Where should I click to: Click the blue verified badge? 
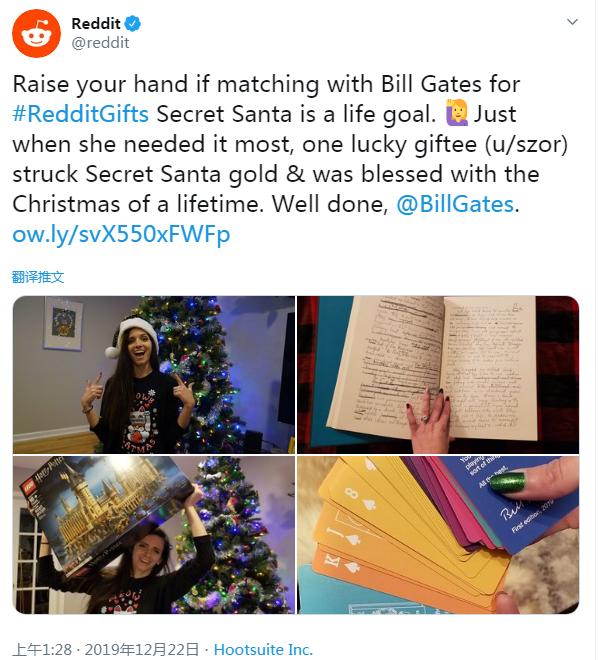[133, 24]
